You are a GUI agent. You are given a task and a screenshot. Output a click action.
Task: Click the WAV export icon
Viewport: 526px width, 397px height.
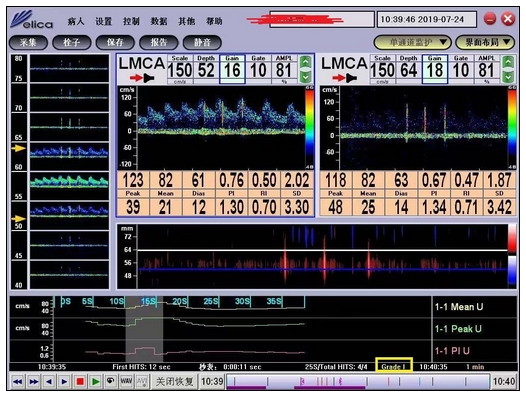click(126, 382)
